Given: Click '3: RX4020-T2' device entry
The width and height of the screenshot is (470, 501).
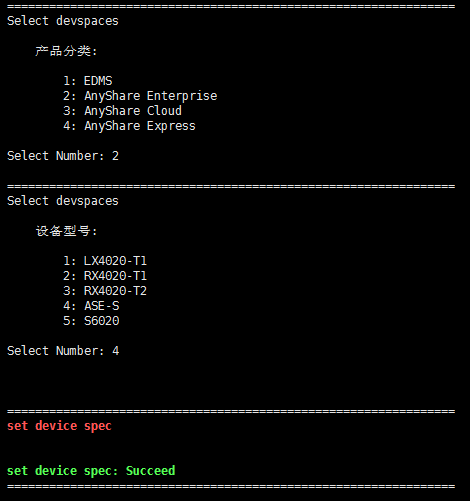Looking at the screenshot, I should [105, 291].
